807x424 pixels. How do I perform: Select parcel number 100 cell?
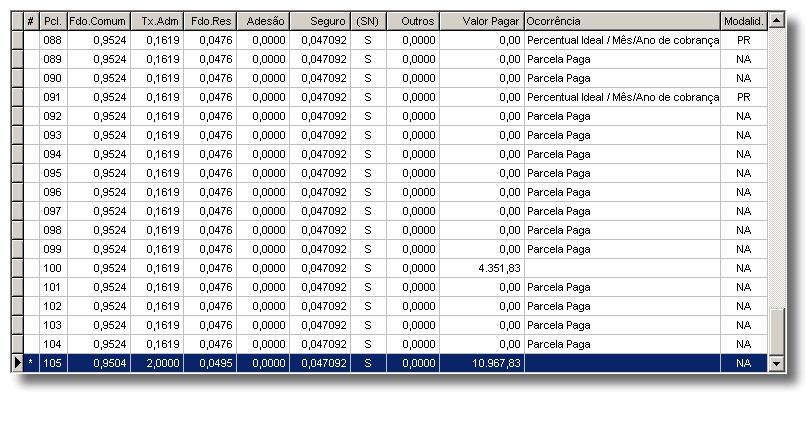coord(53,269)
